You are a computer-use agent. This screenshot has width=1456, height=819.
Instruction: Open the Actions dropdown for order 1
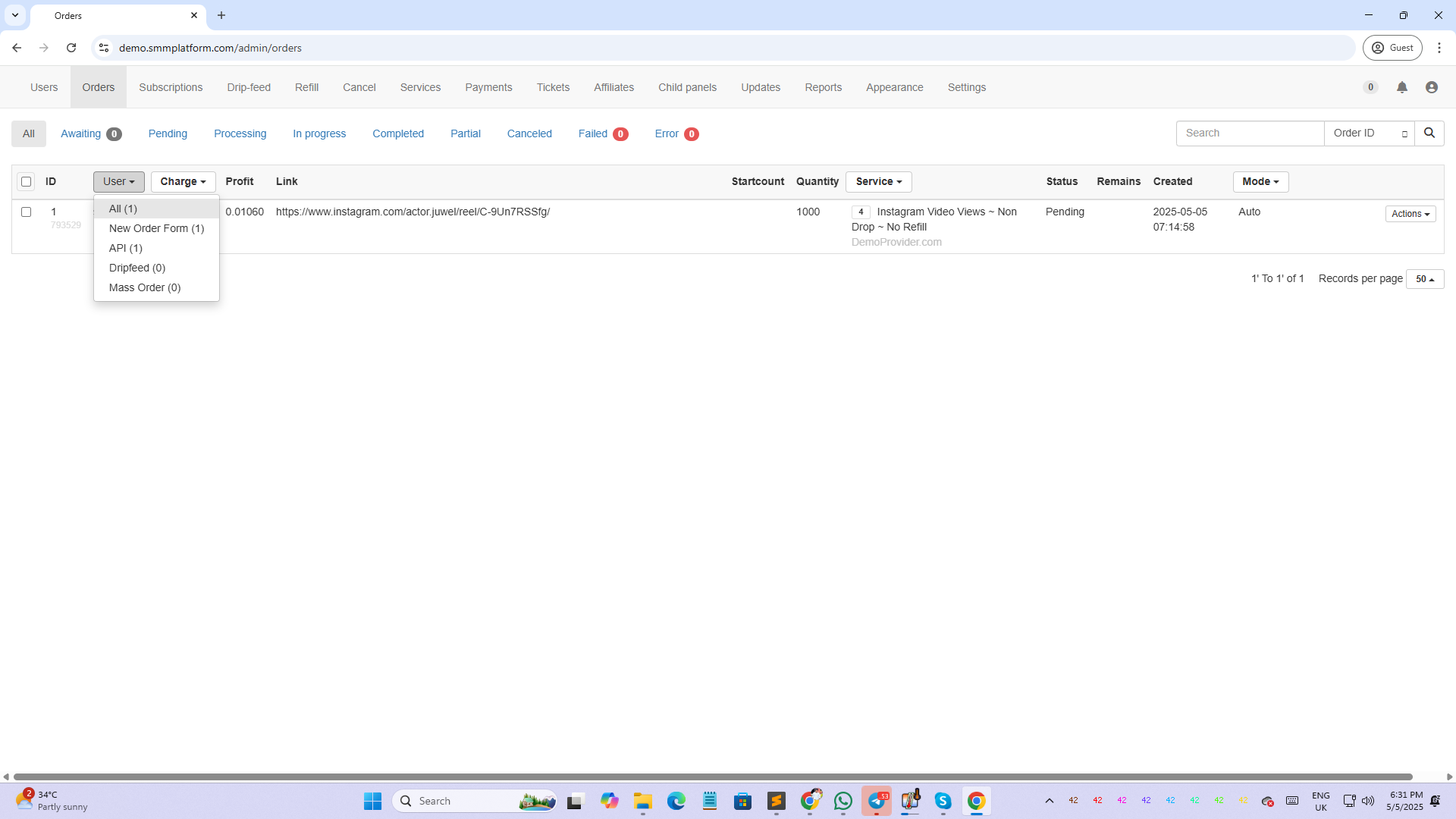pos(1410,214)
